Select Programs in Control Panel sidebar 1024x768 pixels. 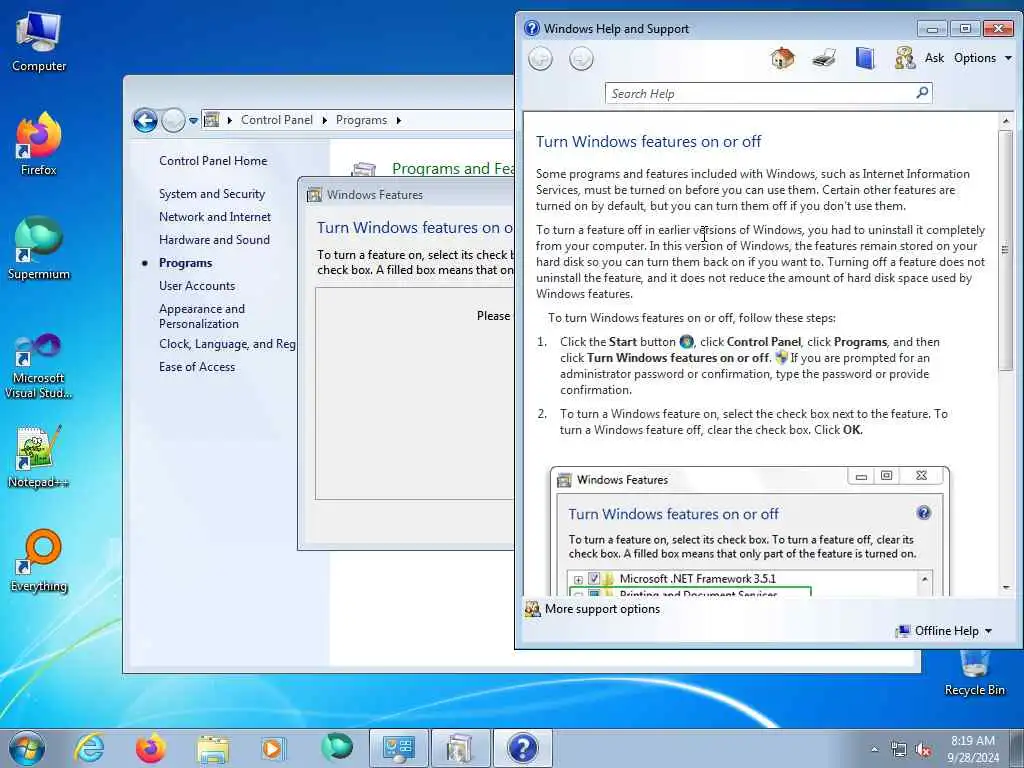pos(185,263)
